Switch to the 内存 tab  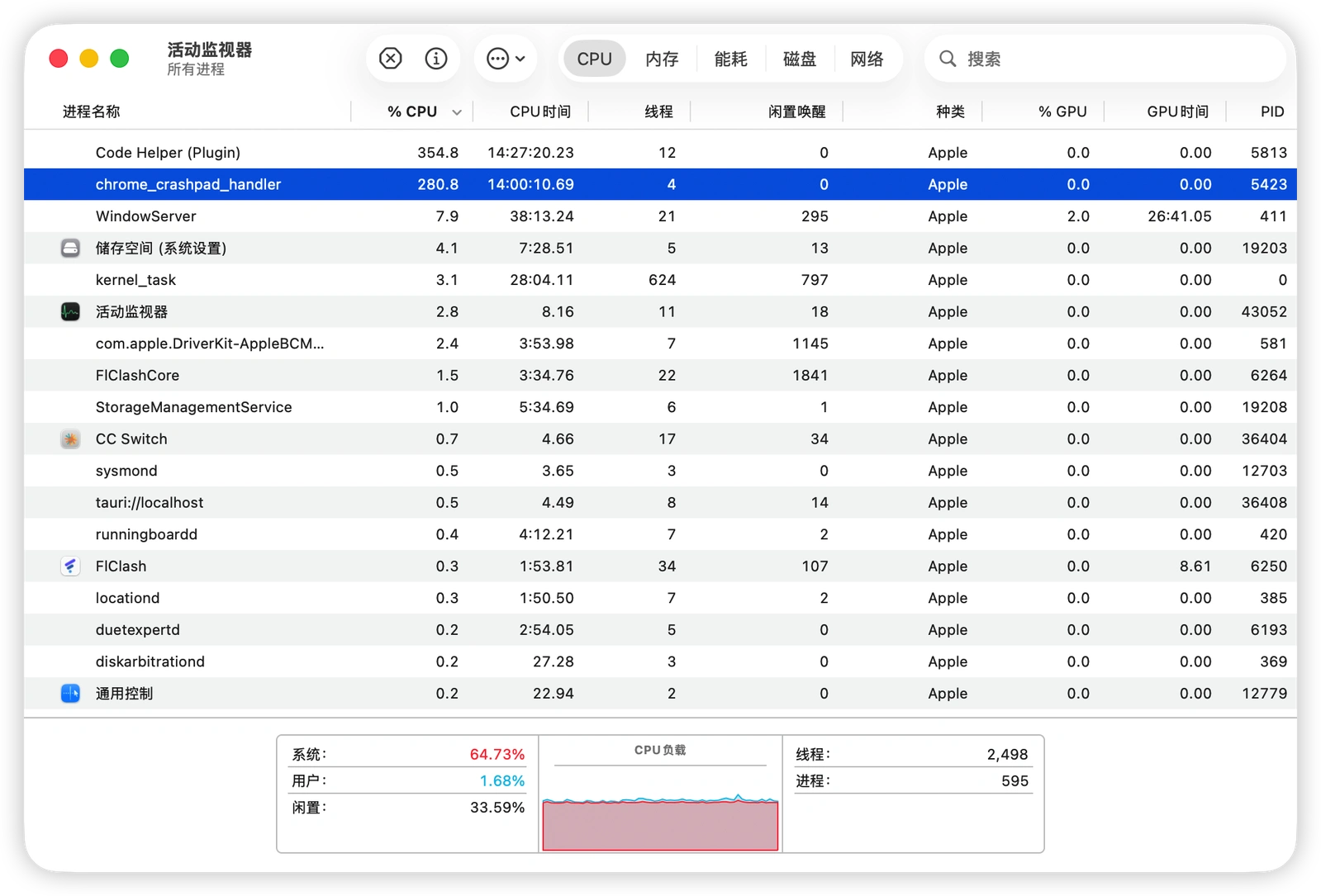pyautogui.click(x=662, y=59)
